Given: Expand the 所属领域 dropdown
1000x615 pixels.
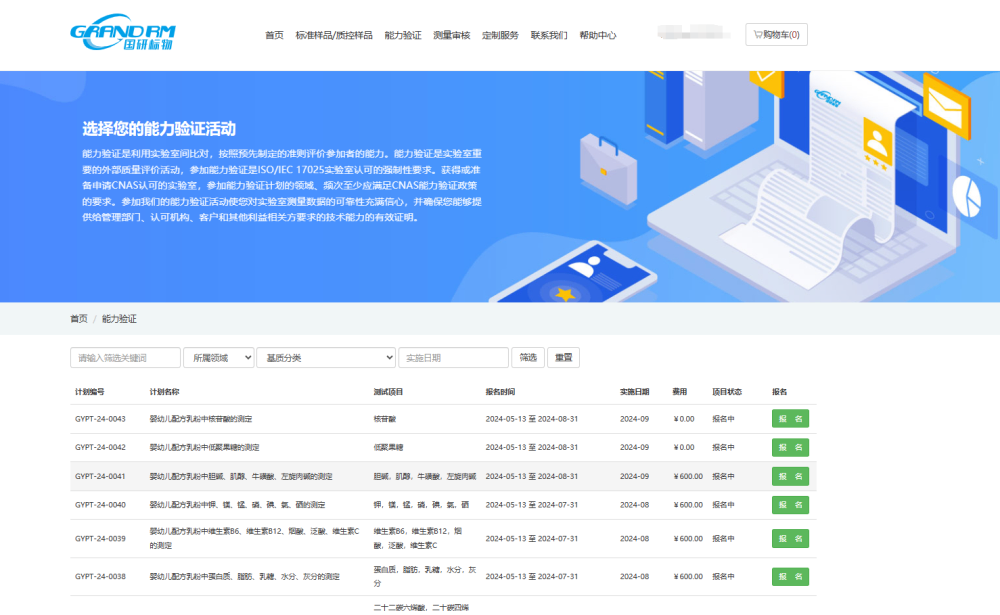Looking at the screenshot, I should (x=218, y=358).
